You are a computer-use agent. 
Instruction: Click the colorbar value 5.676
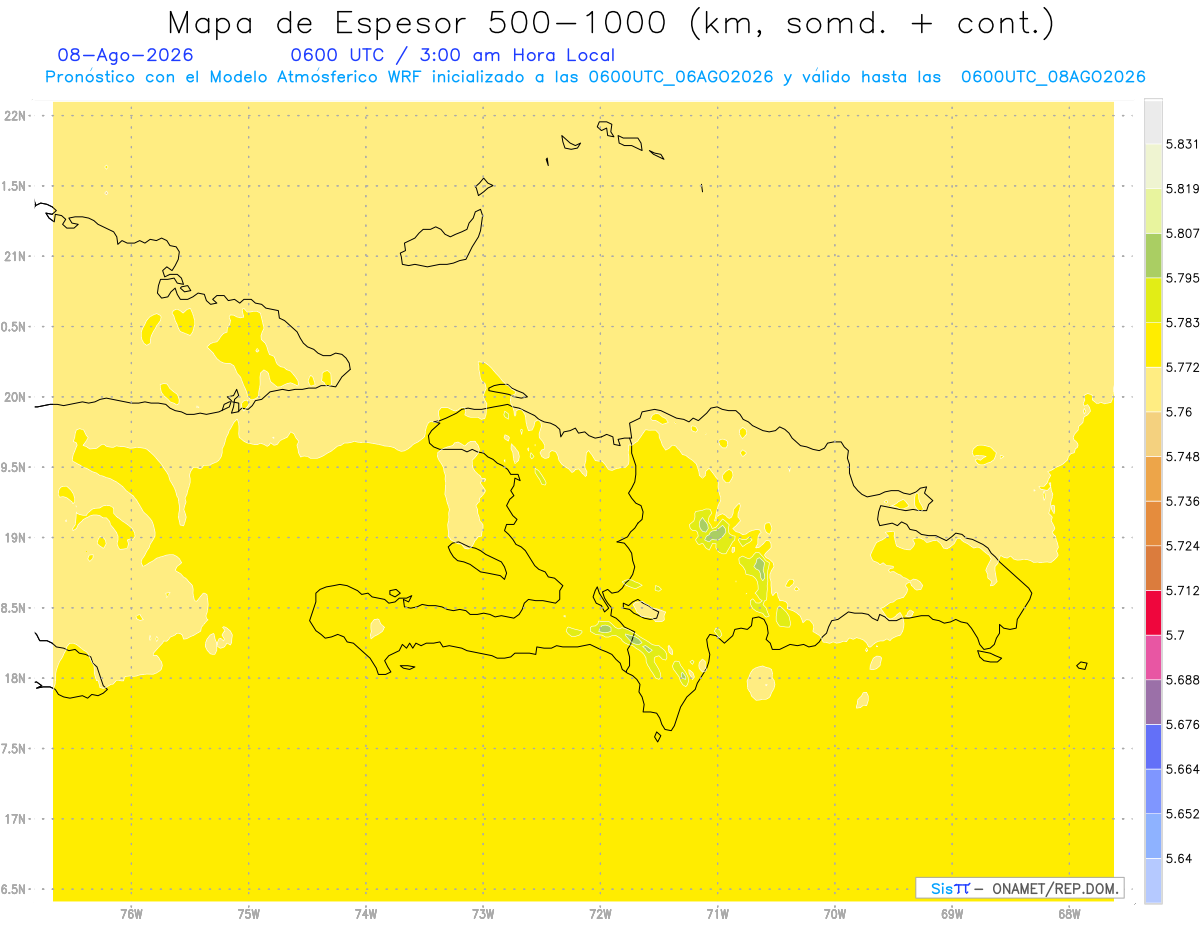click(x=1183, y=724)
